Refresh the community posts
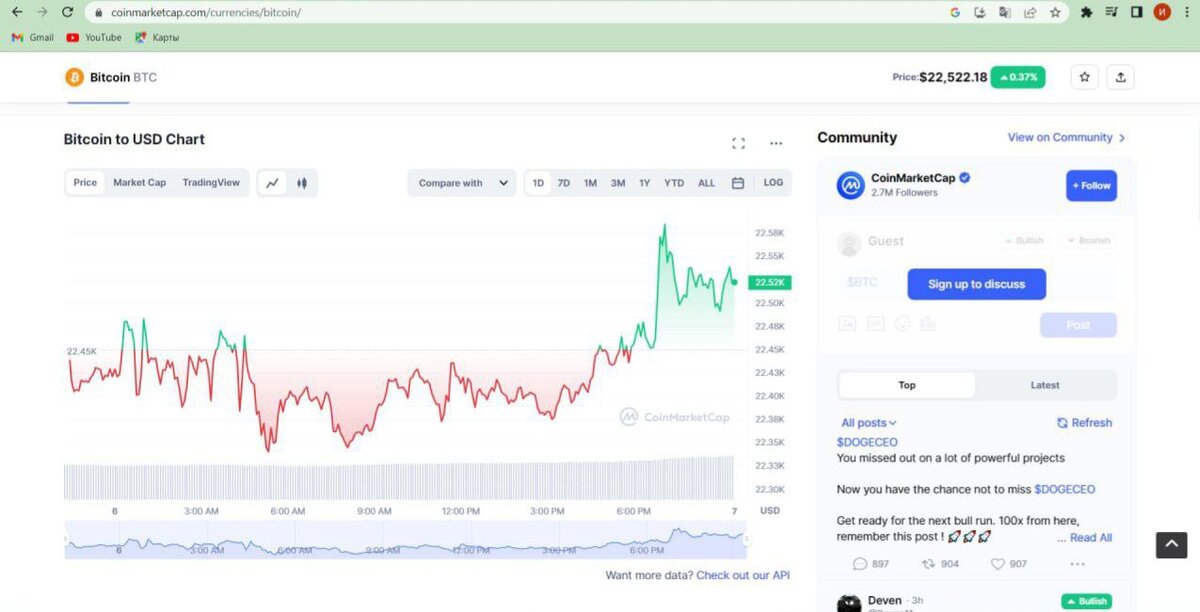This screenshot has height=612, width=1200. [1085, 423]
